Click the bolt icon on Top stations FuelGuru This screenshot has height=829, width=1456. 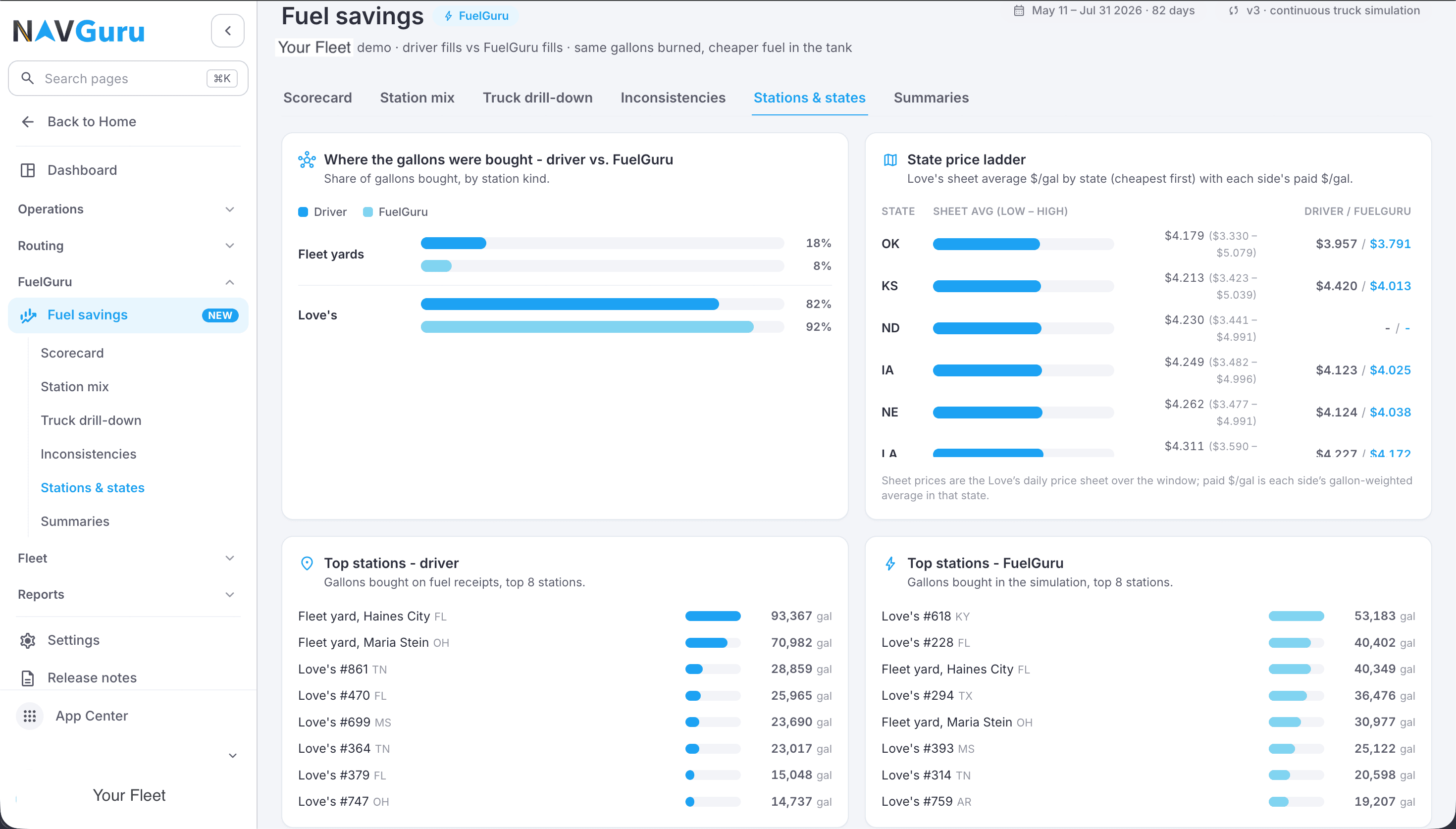[x=890, y=564]
